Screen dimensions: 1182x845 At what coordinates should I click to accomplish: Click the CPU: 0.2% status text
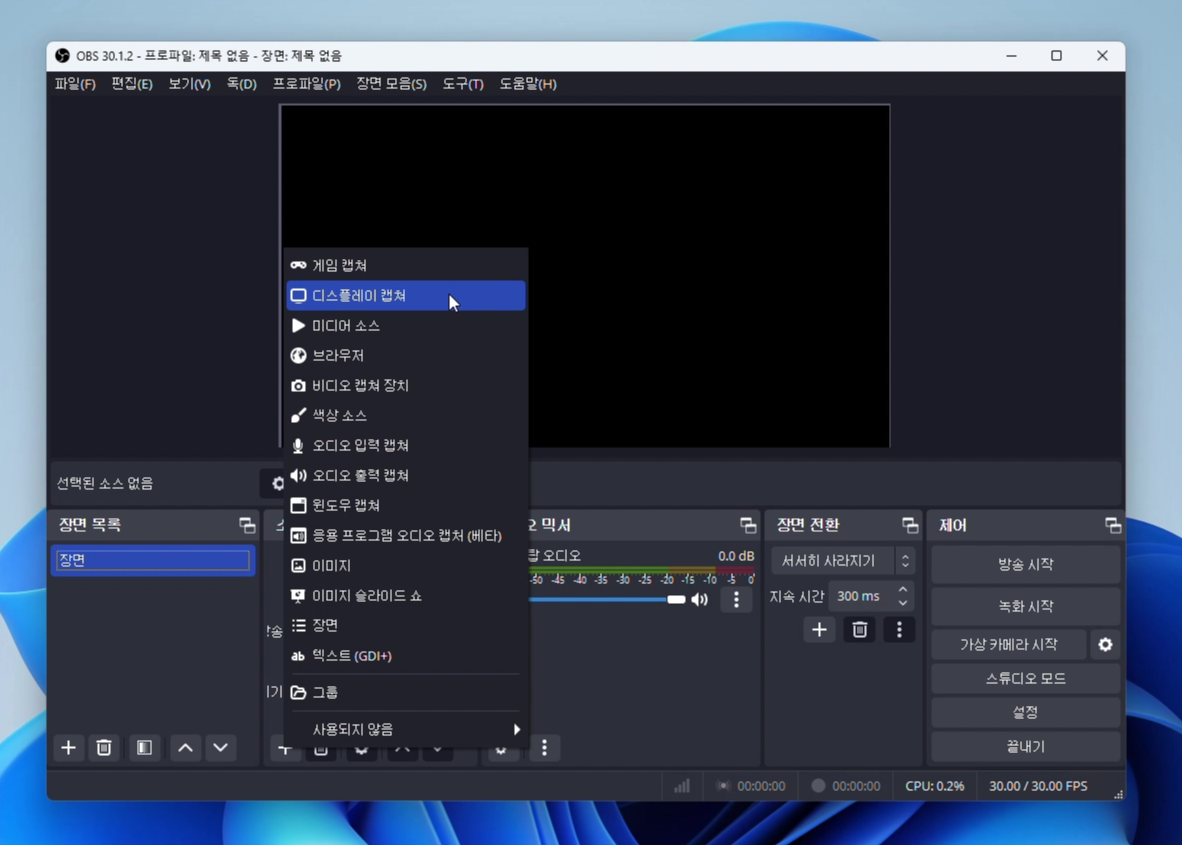pos(934,786)
